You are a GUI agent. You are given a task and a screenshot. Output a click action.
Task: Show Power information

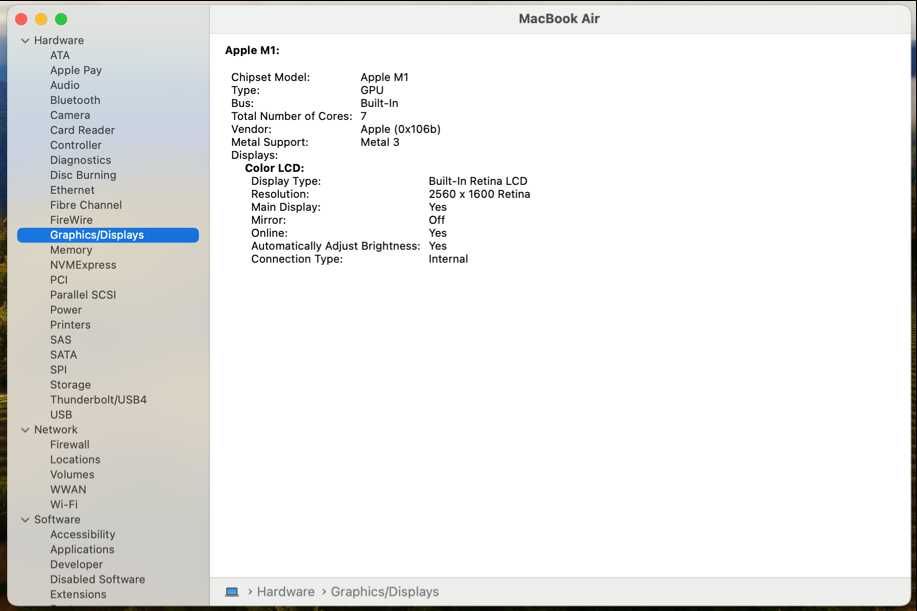(66, 310)
